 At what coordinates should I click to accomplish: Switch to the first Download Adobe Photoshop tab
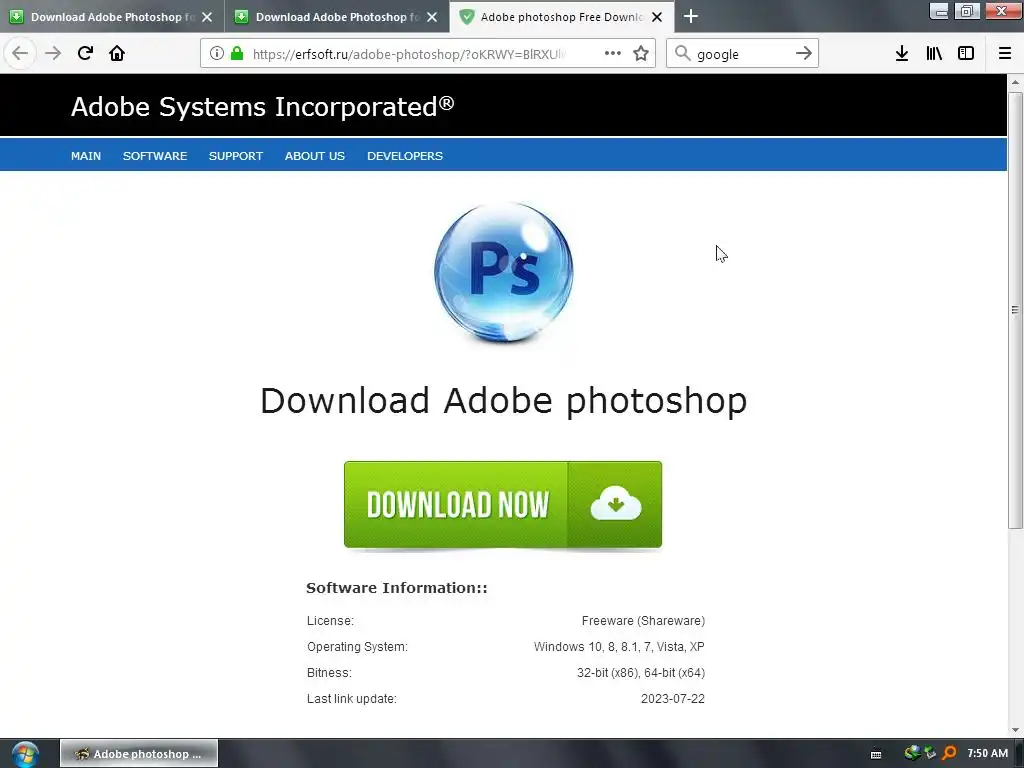pyautogui.click(x=112, y=17)
